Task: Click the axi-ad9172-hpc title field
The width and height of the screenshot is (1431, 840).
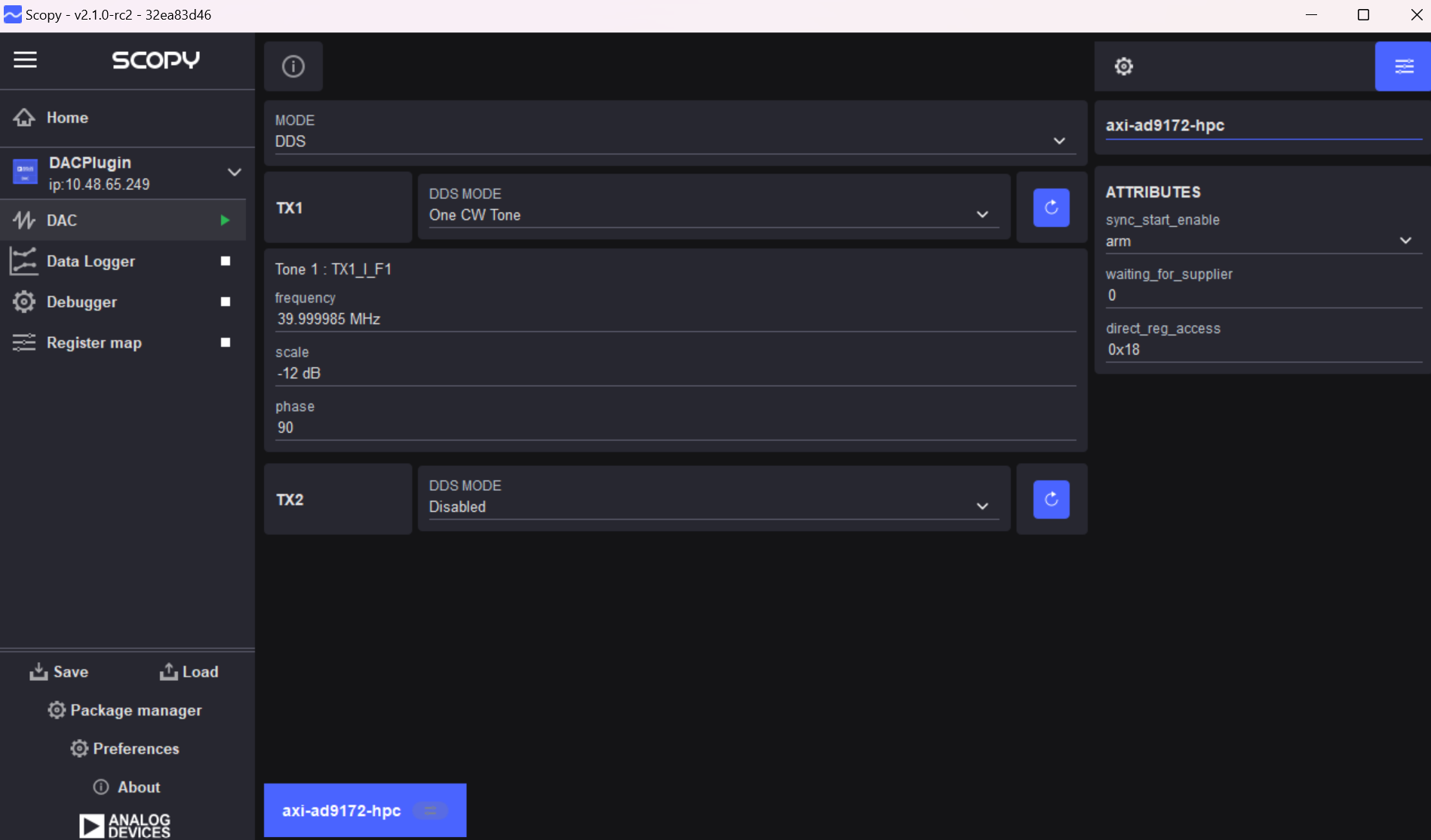Action: [x=1264, y=126]
